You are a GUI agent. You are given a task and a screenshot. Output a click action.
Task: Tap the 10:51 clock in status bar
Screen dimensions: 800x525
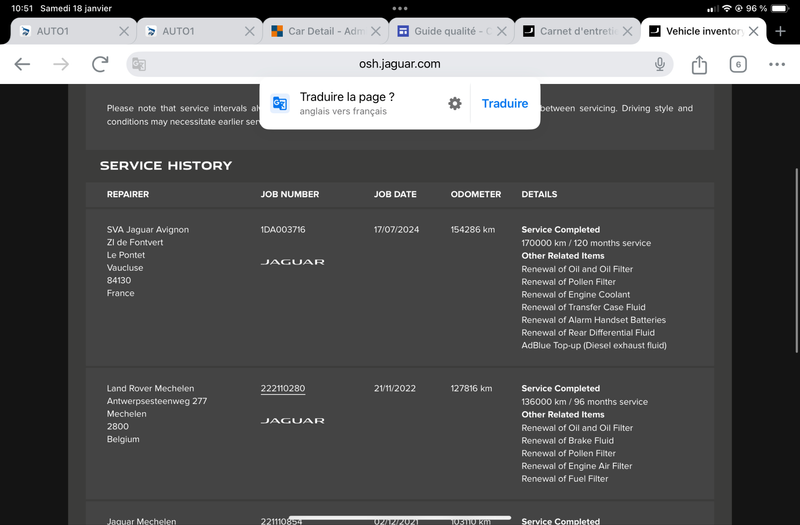(x=22, y=8)
